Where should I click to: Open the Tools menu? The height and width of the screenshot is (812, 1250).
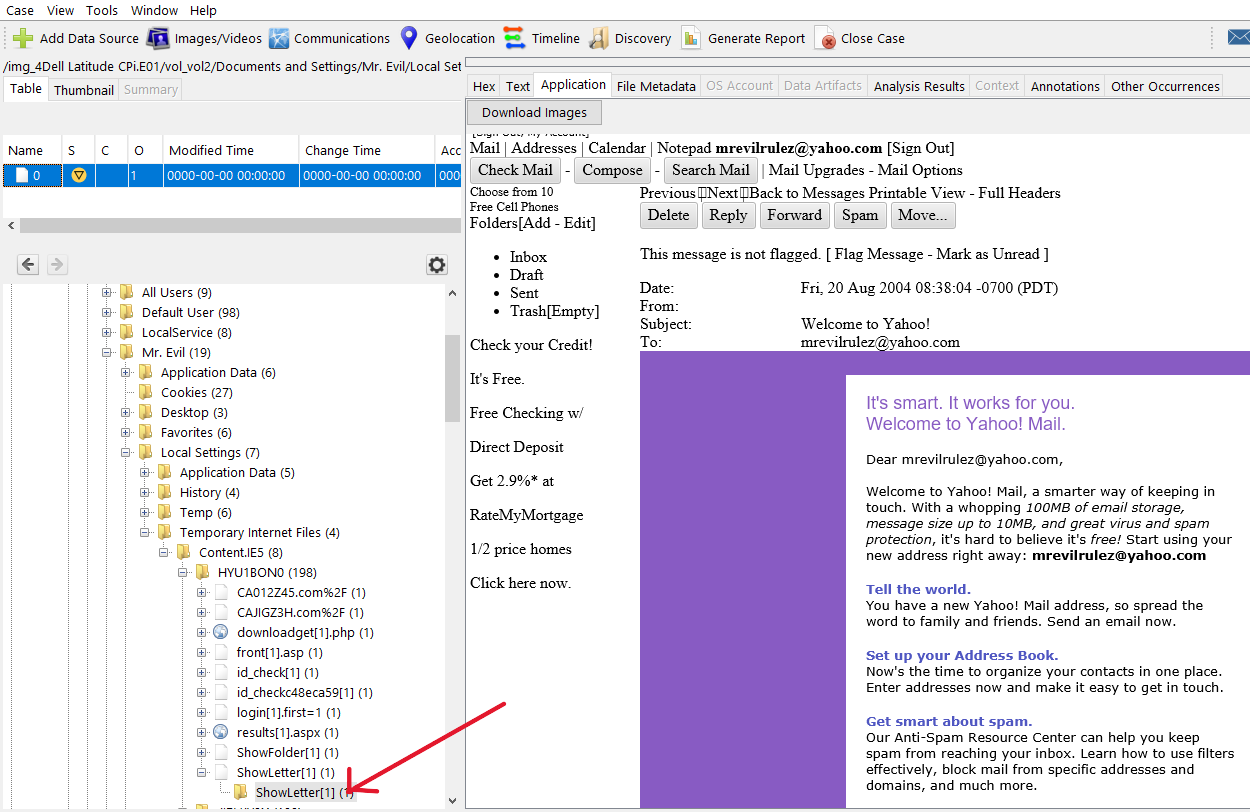tap(101, 10)
